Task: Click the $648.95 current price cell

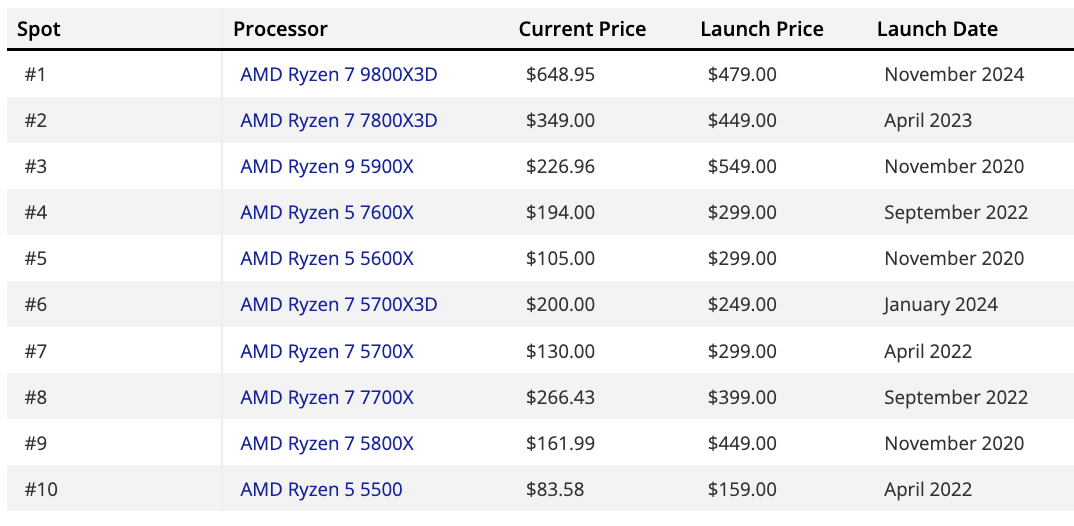Action: 560,75
